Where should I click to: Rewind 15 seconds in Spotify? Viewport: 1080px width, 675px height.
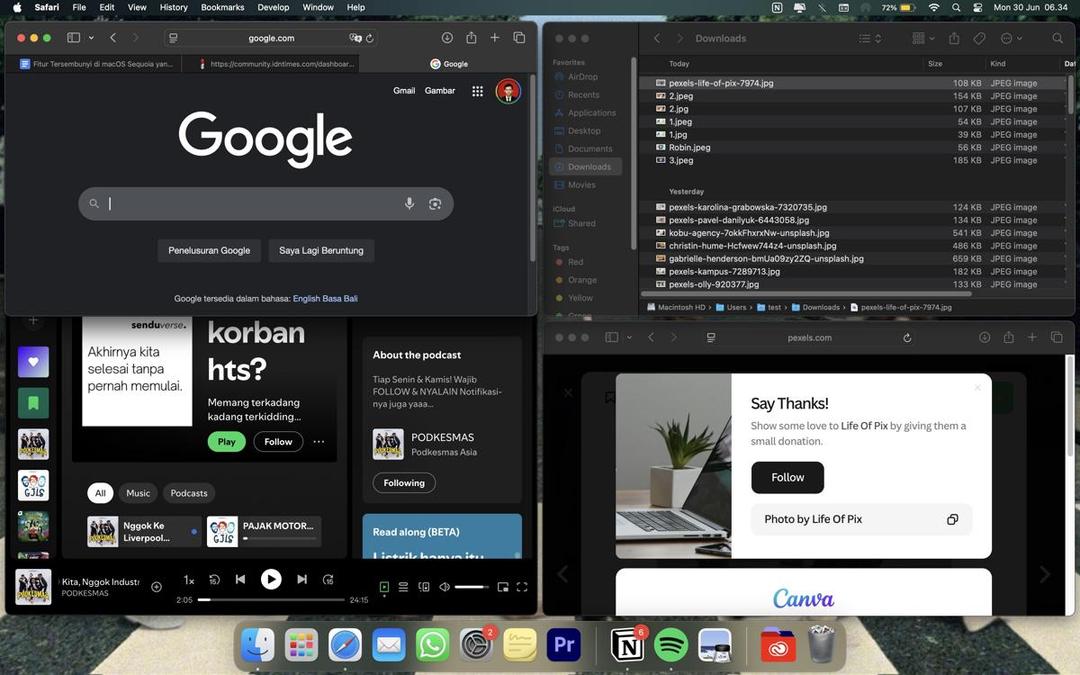(214, 580)
